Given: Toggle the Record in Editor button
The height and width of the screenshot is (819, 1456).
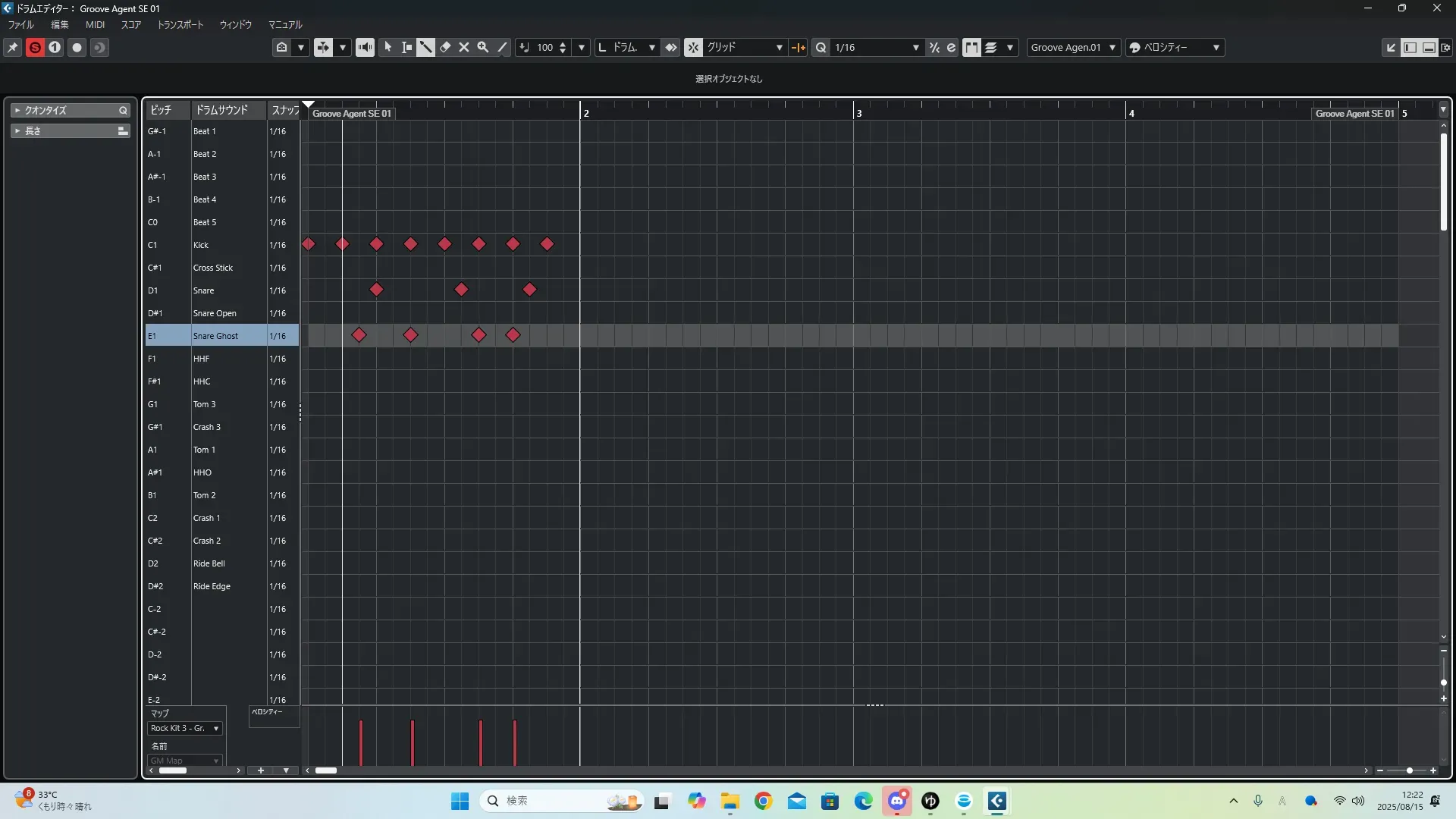Looking at the screenshot, I should 77,47.
